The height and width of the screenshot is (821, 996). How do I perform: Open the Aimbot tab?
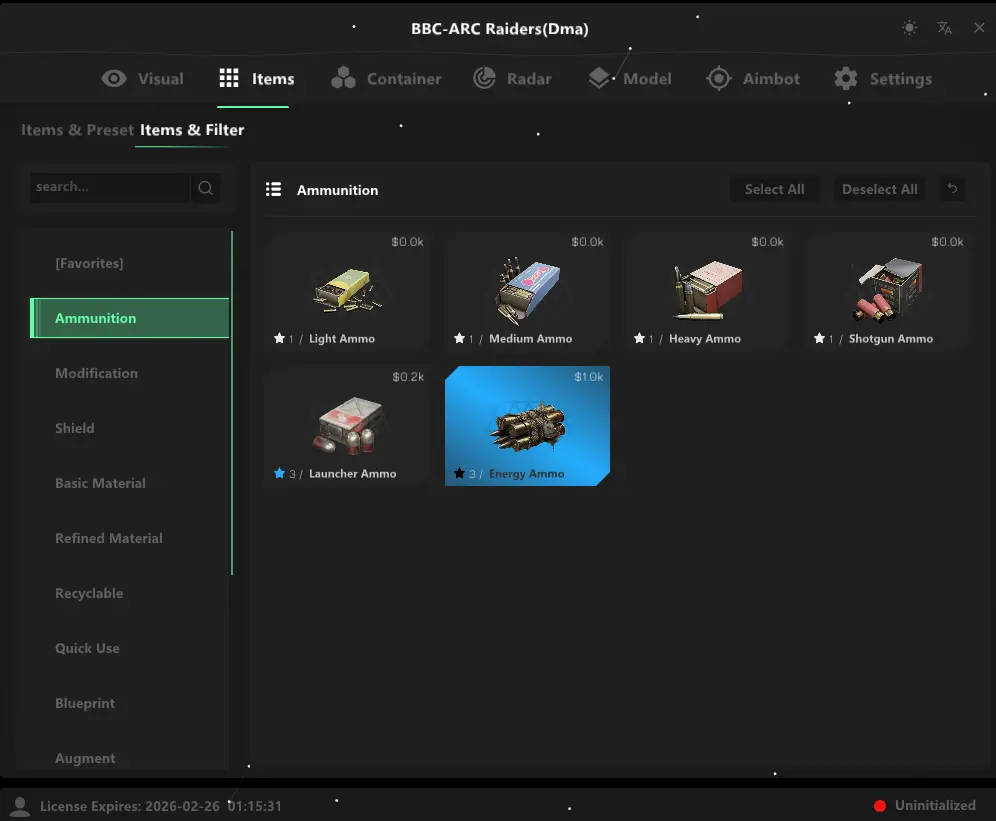[x=753, y=79]
